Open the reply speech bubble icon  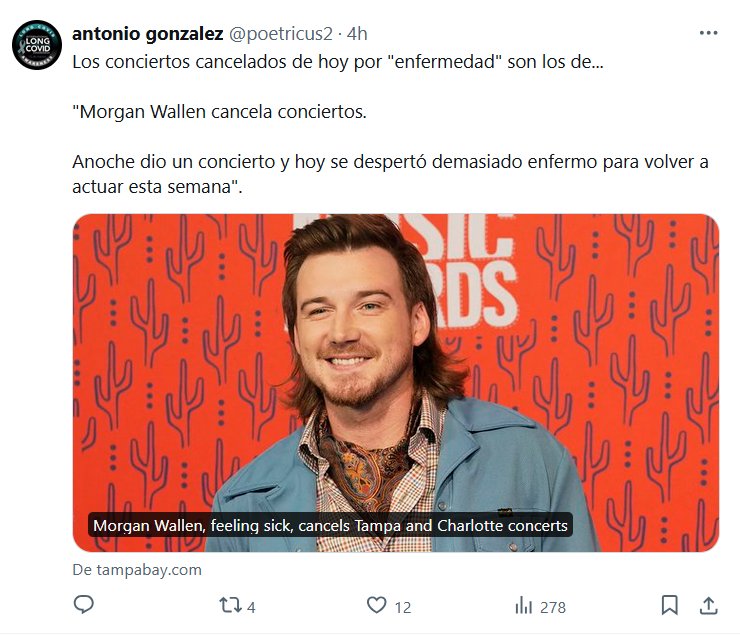click(84, 605)
